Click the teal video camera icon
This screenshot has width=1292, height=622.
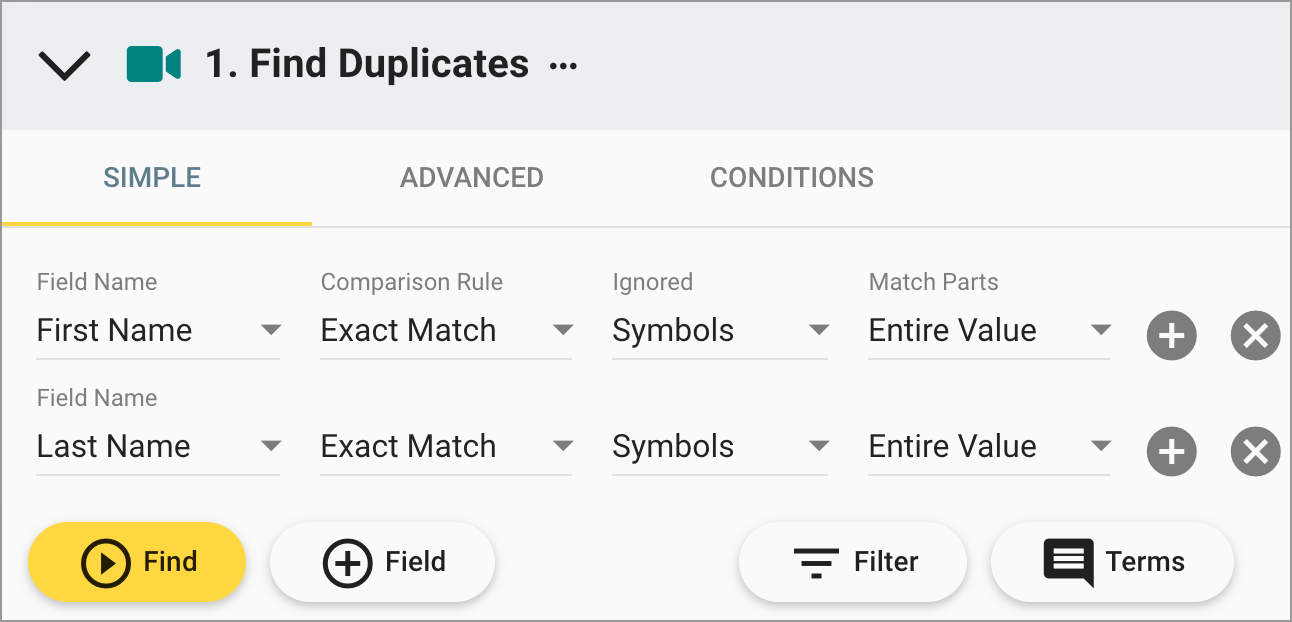click(x=153, y=64)
